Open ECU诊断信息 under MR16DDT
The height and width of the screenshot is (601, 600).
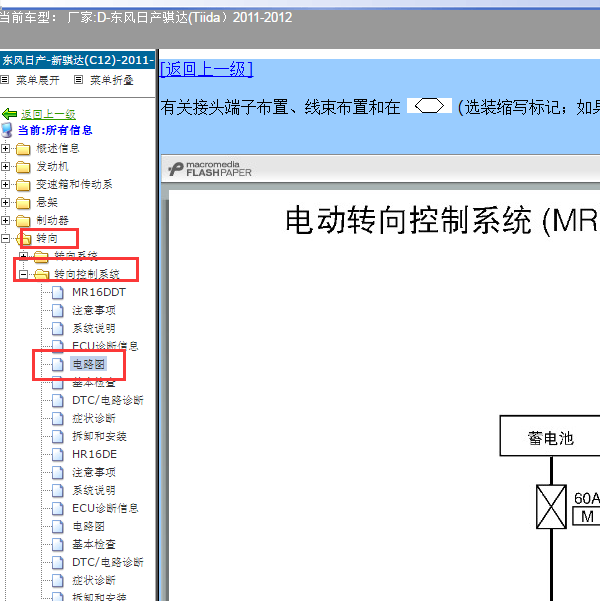tap(105, 346)
